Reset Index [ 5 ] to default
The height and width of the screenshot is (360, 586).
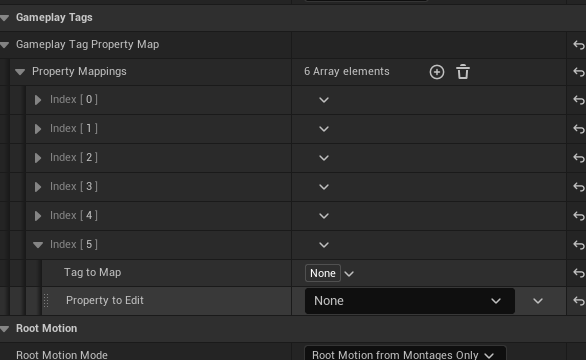[579, 245]
